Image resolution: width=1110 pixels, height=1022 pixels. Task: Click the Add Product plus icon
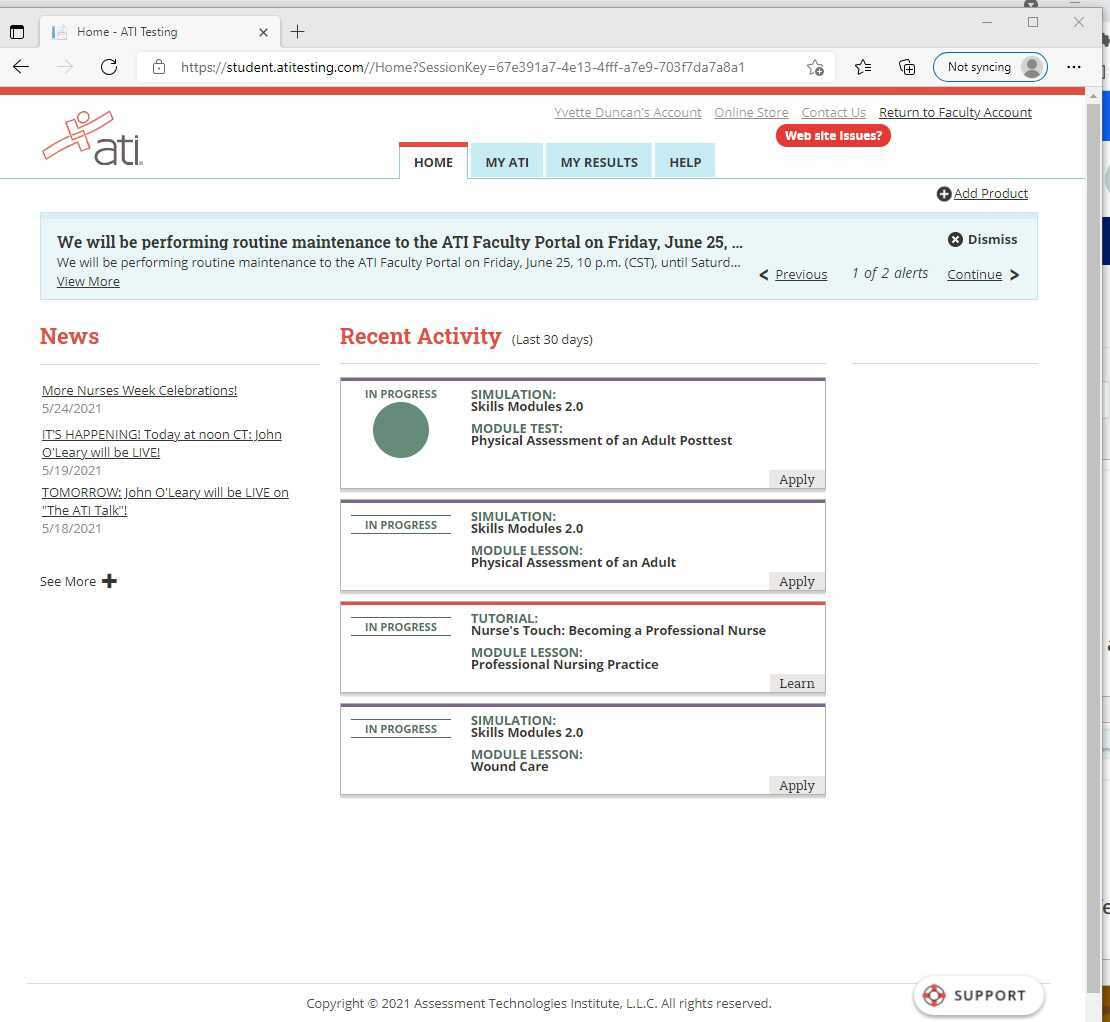pos(943,193)
